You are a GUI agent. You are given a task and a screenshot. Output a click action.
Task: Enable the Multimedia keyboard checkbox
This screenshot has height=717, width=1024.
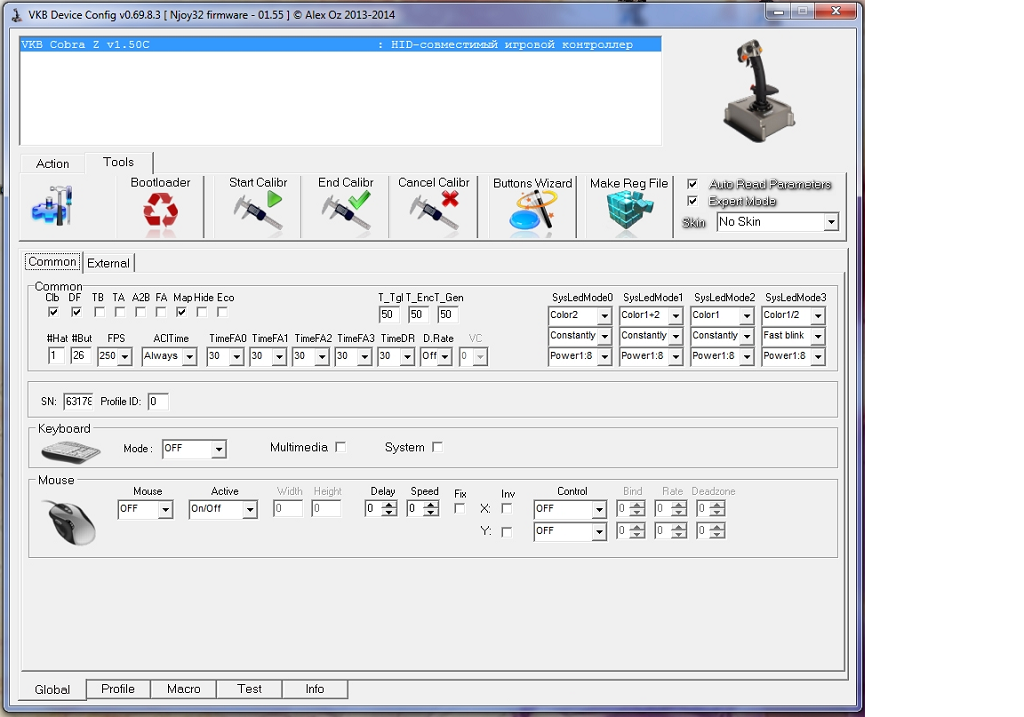340,447
